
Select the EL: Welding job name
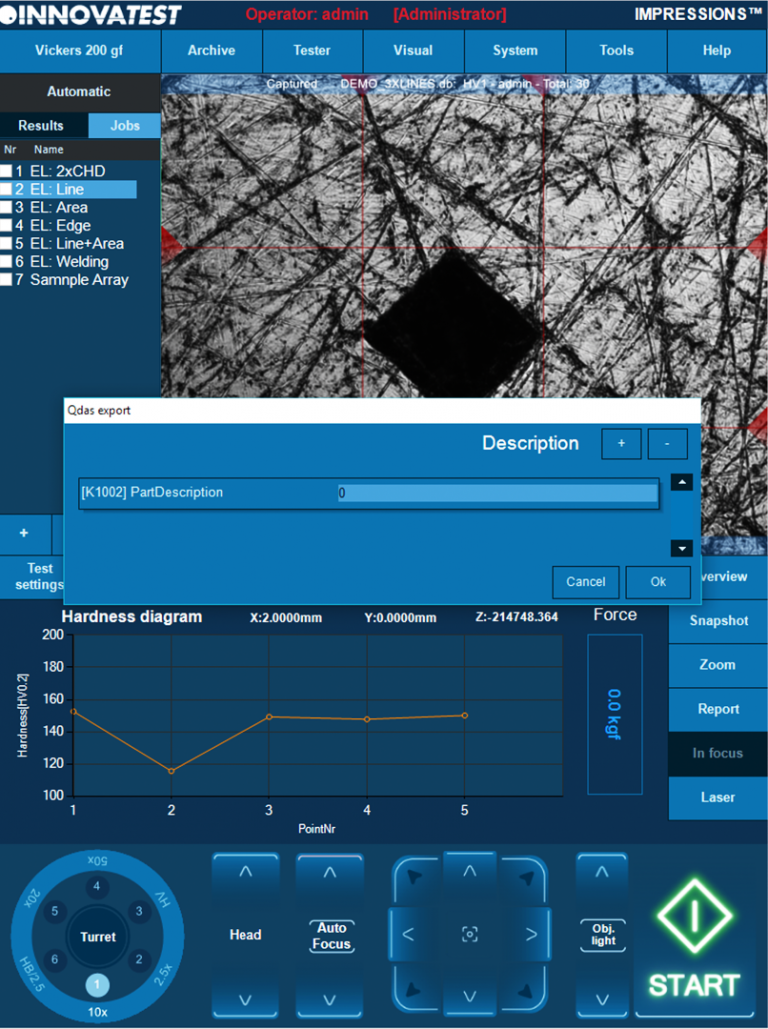pyautogui.click(x=69, y=262)
